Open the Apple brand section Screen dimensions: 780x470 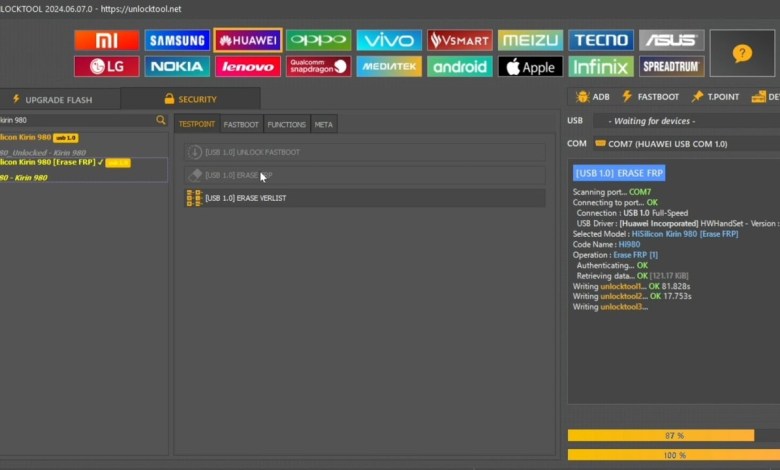click(x=530, y=67)
